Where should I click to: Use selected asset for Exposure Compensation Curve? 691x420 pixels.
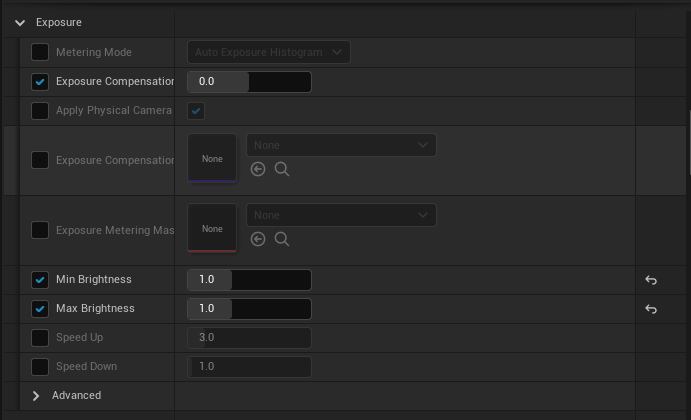click(x=258, y=169)
